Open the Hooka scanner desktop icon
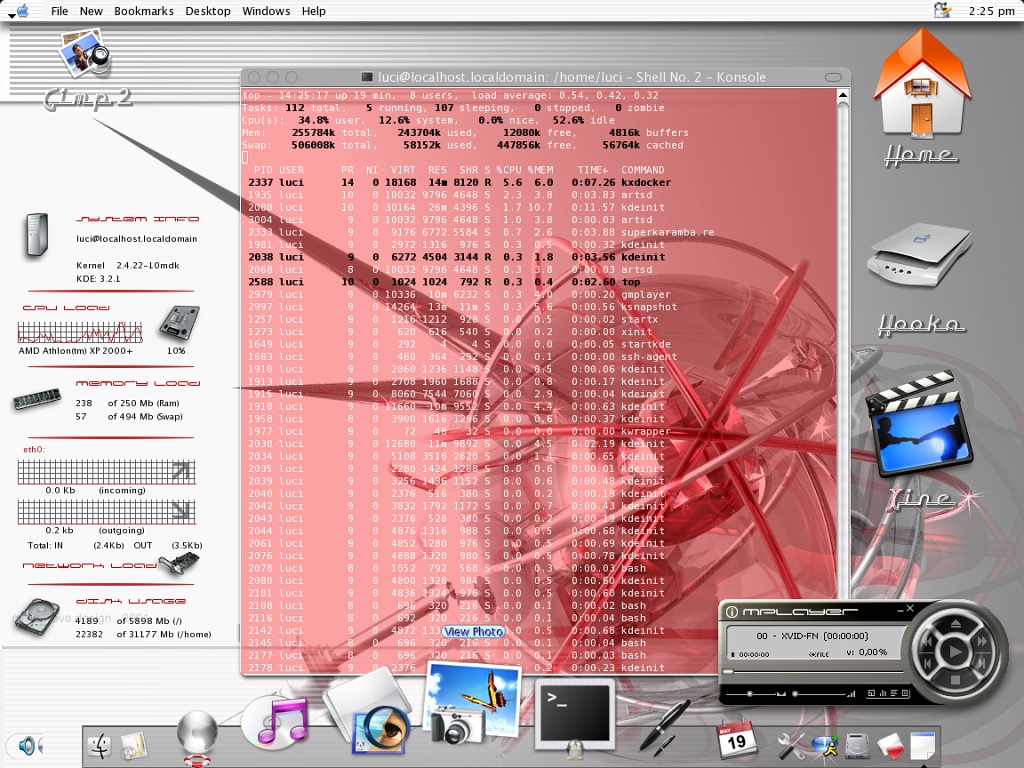The height and width of the screenshot is (768, 1024). click(919, 253)
